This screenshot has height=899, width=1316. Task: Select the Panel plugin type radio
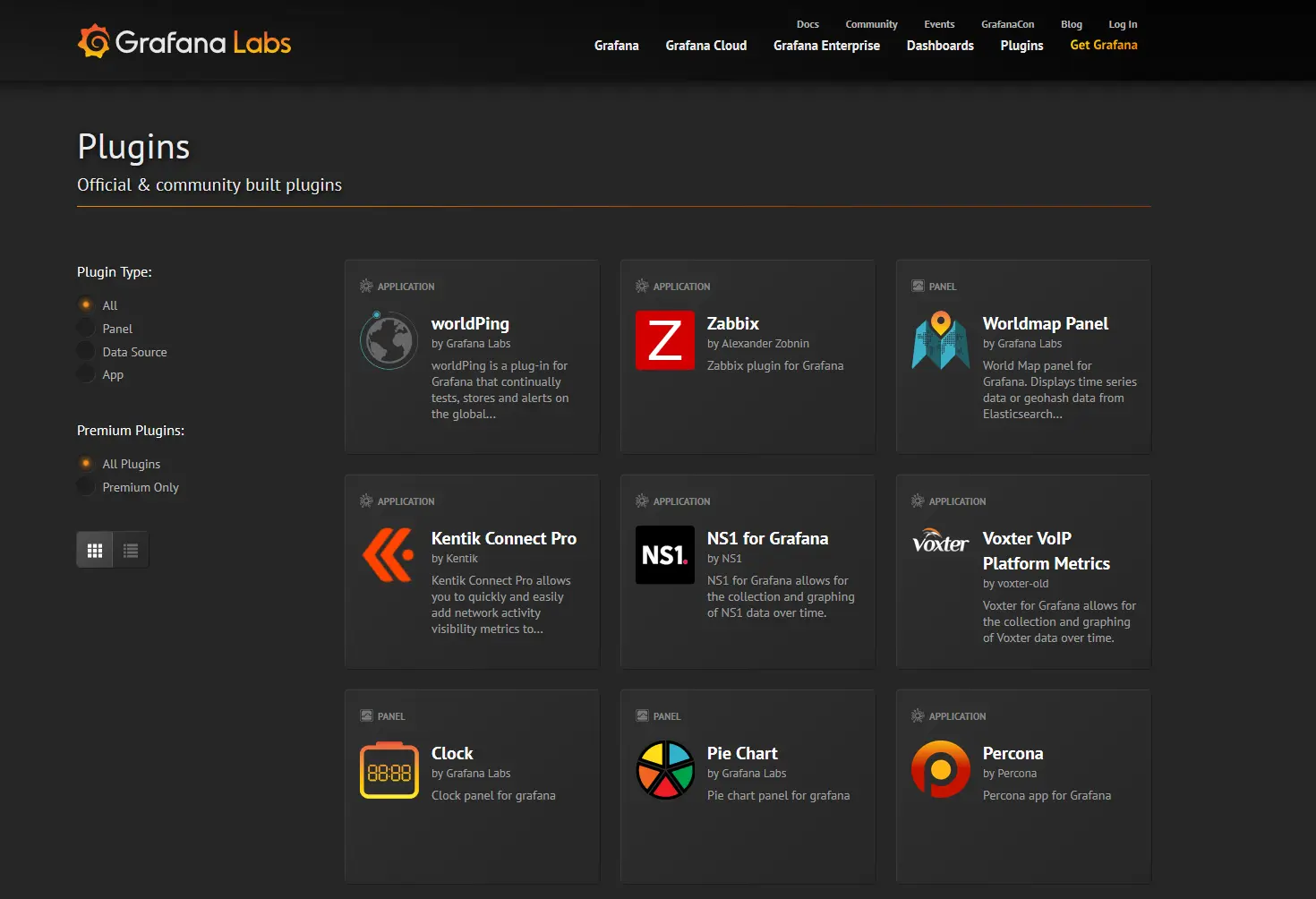coord(86,329)
